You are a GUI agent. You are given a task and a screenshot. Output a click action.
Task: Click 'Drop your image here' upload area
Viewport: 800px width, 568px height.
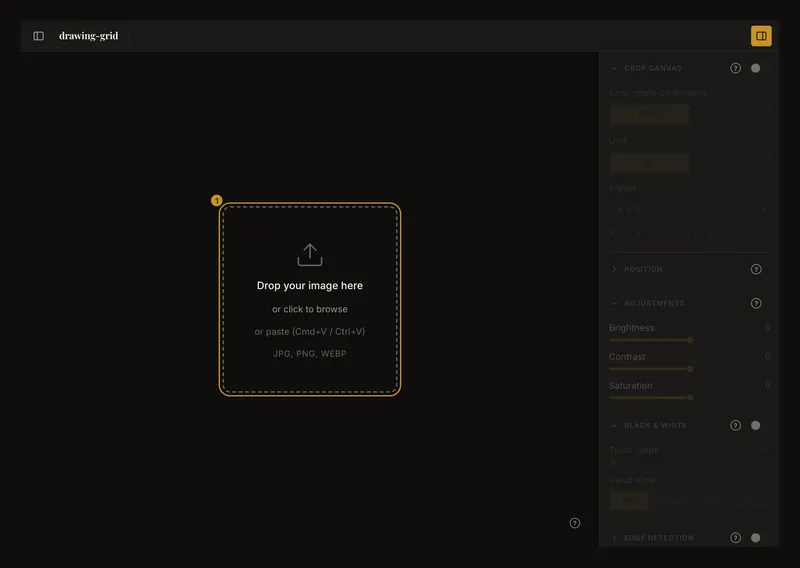click(x=310, y=300)
